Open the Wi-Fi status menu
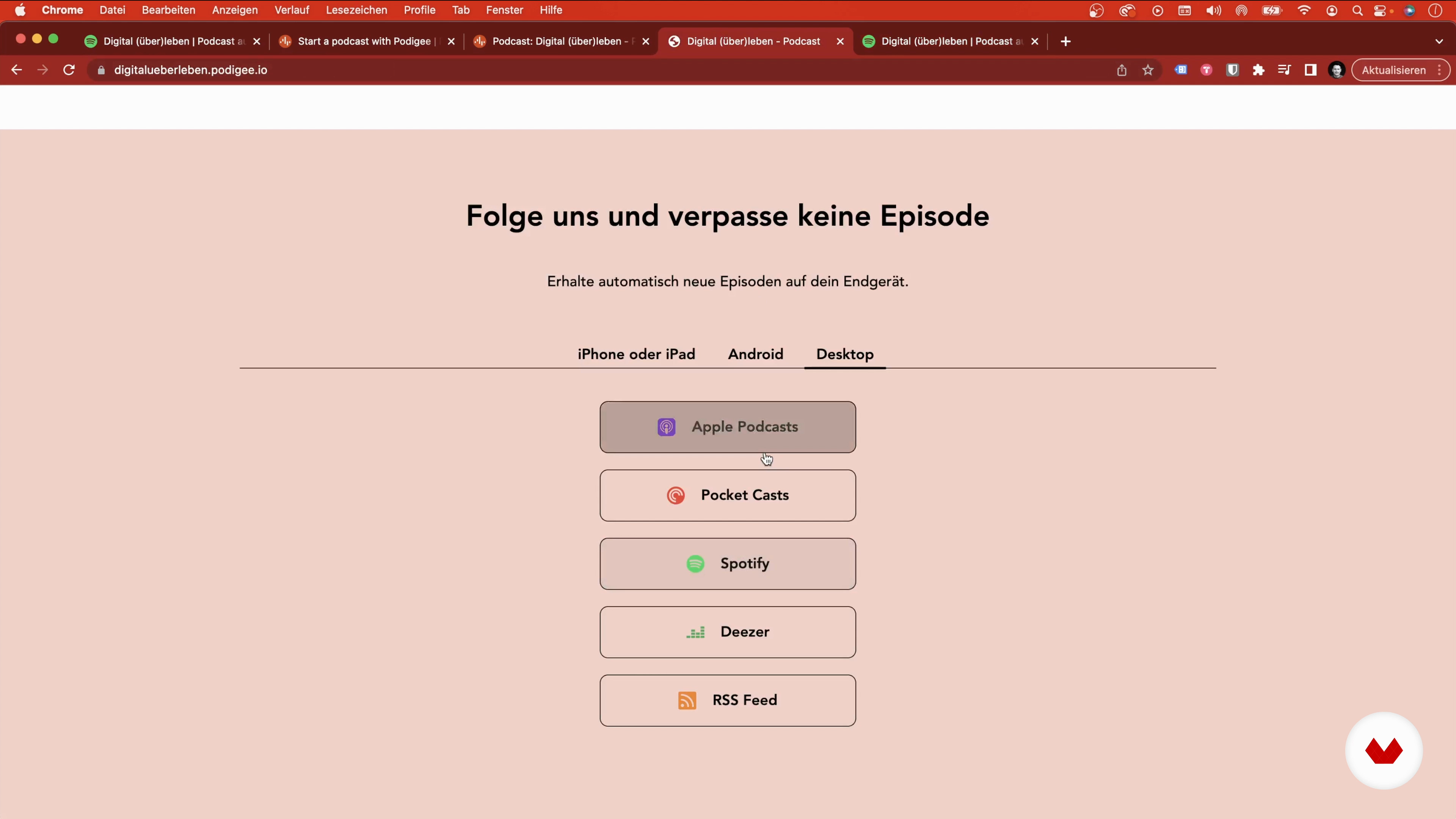Image resolution: width=1456 pixels, height=819 pixels. [x=1304, y=10]
